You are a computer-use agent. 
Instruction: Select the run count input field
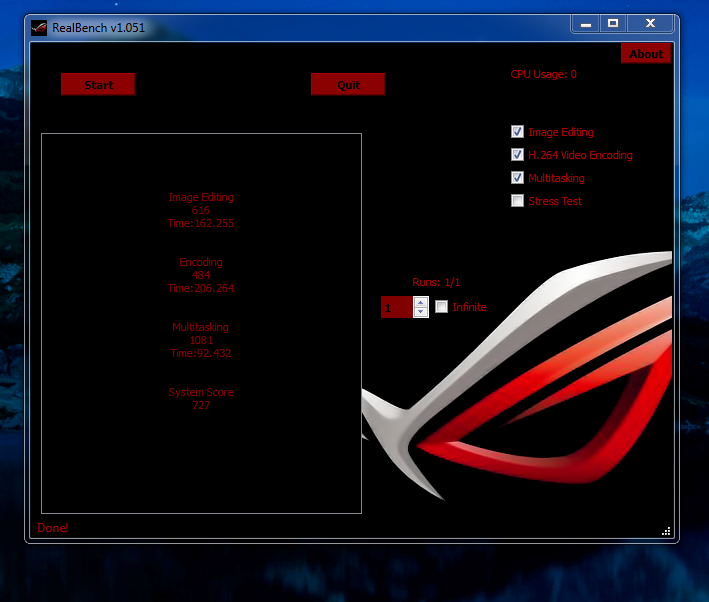coord(397,307)
